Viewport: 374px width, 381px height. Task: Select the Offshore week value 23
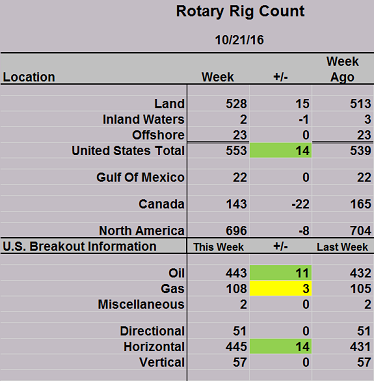click(239, 135)
